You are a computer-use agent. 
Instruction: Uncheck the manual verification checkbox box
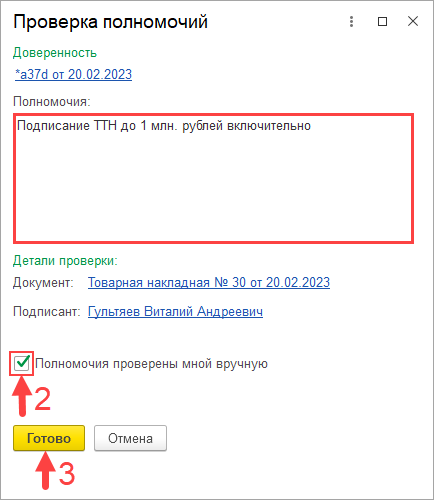[x=22, y=363]
